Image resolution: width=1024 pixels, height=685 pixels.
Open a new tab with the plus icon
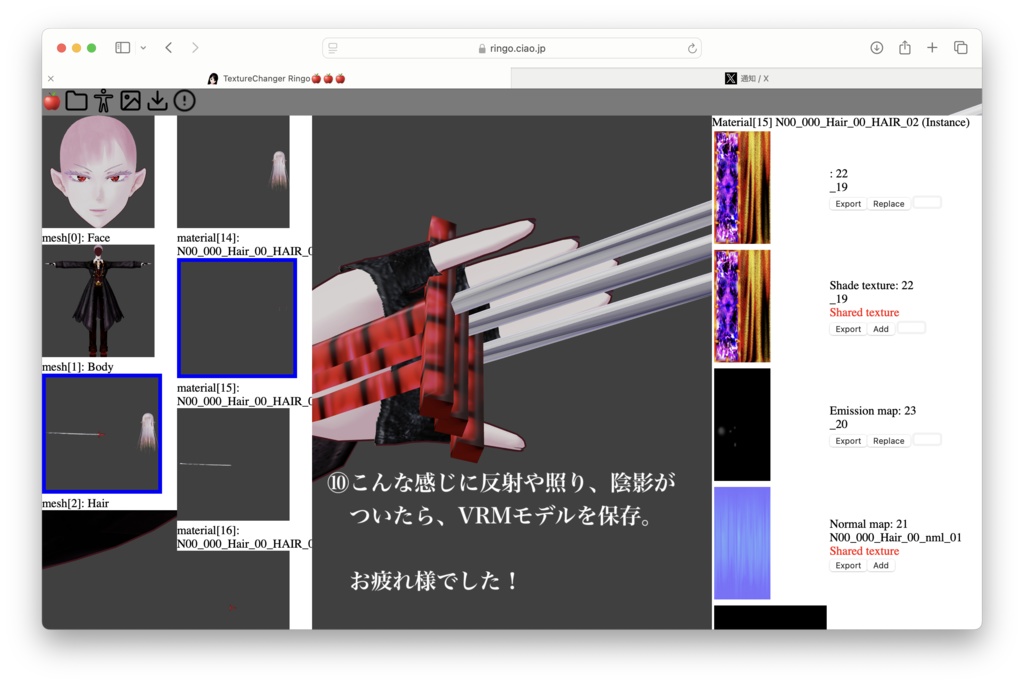pyautogui.click(x=932, y=47)
